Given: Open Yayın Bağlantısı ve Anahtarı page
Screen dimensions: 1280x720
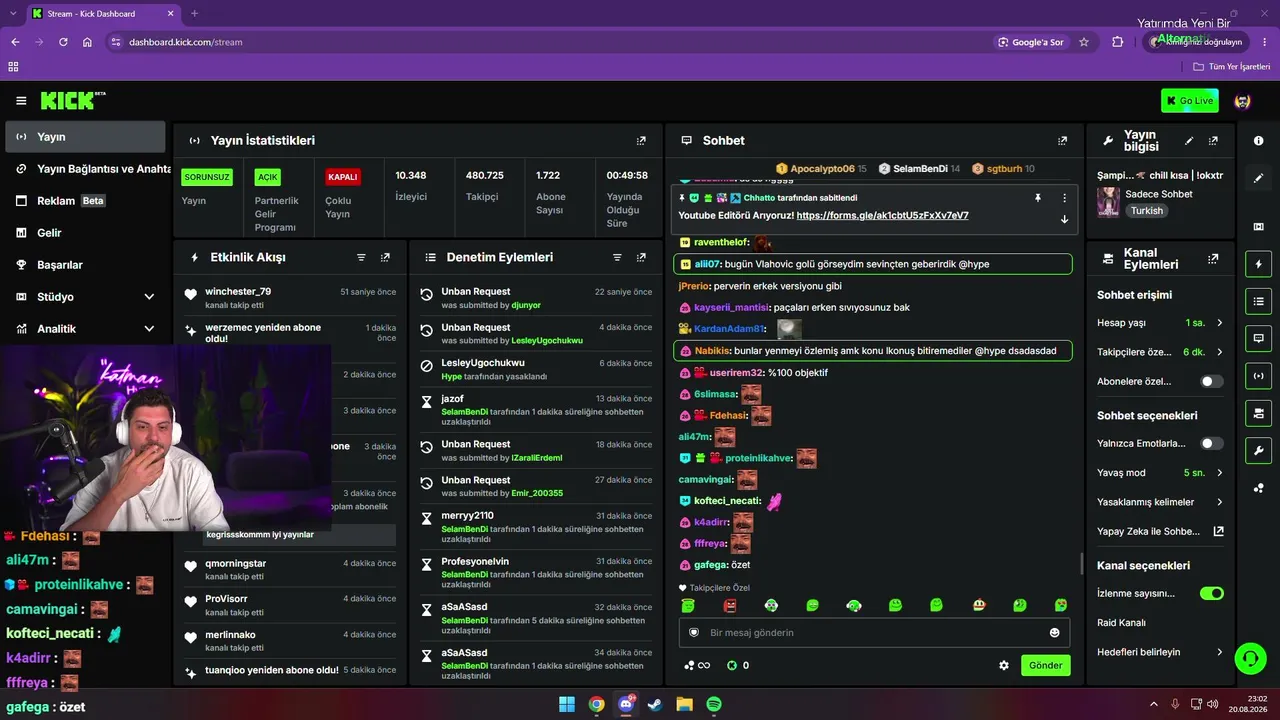Looking at the screenshot, I should pos(88,169).
